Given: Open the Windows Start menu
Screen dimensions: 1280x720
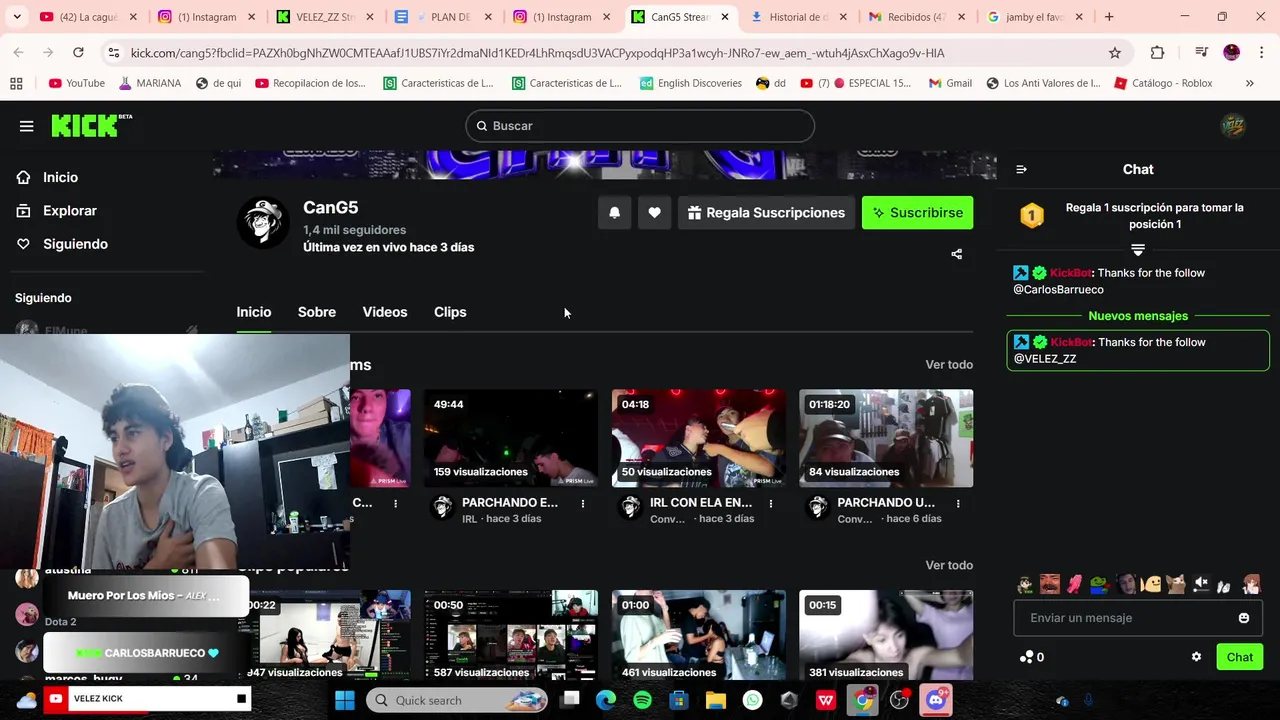Looking at the screenshot, I should coord(345,700).
